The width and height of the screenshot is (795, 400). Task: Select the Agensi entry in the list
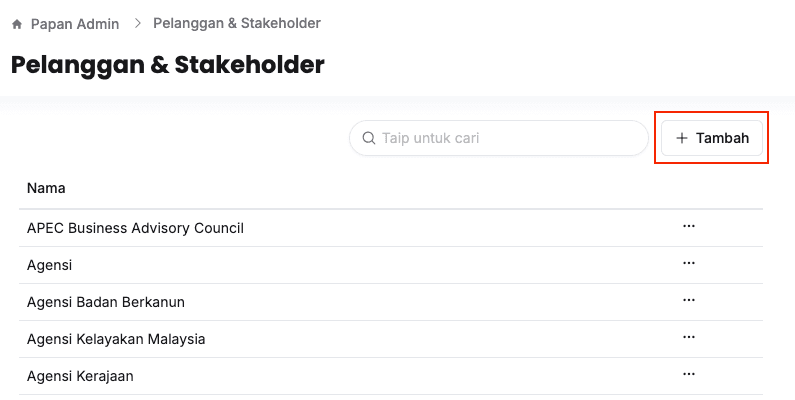(49, 265)
